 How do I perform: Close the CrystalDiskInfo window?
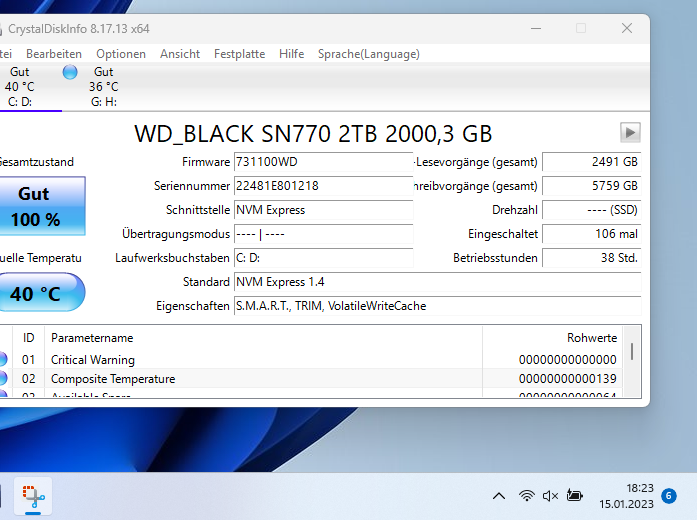627,28
